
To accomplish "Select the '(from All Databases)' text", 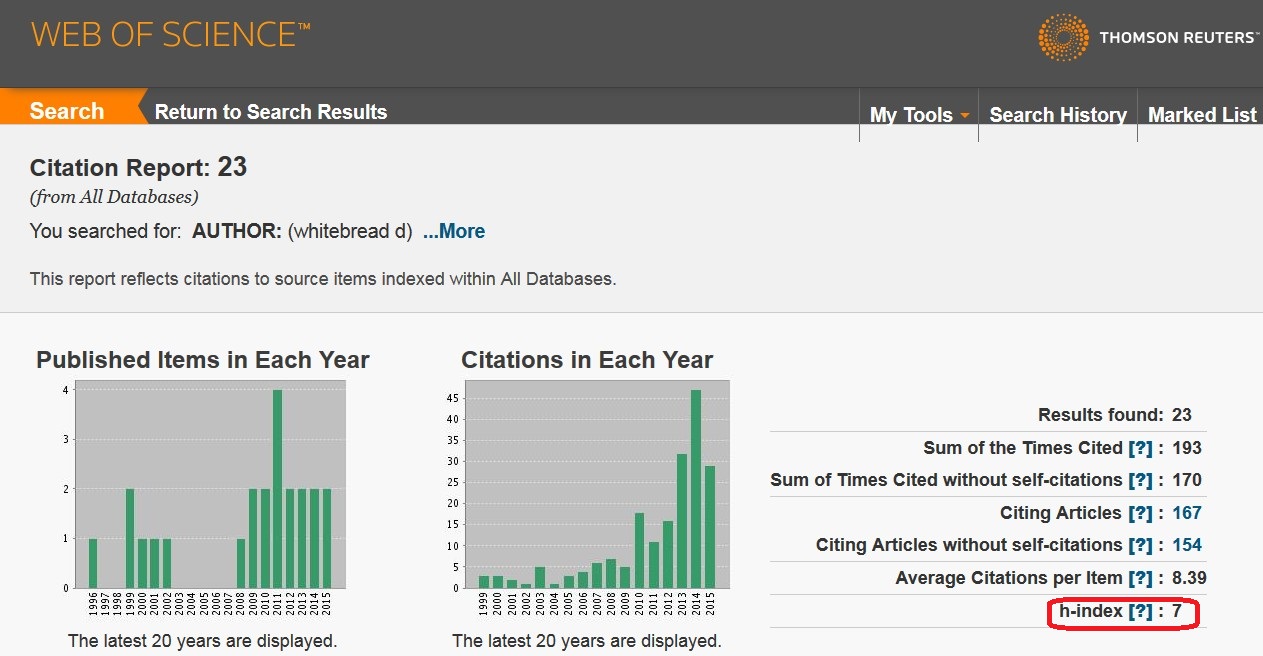I will tap(114, 197).
